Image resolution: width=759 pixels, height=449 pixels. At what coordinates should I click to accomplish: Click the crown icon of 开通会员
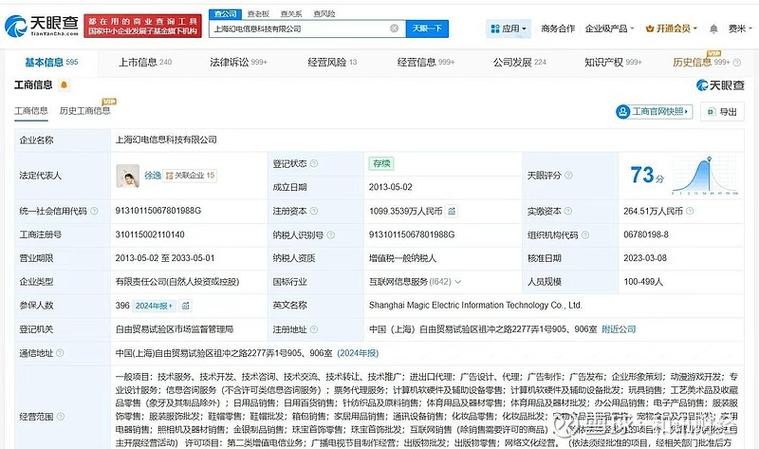[650, 29]
